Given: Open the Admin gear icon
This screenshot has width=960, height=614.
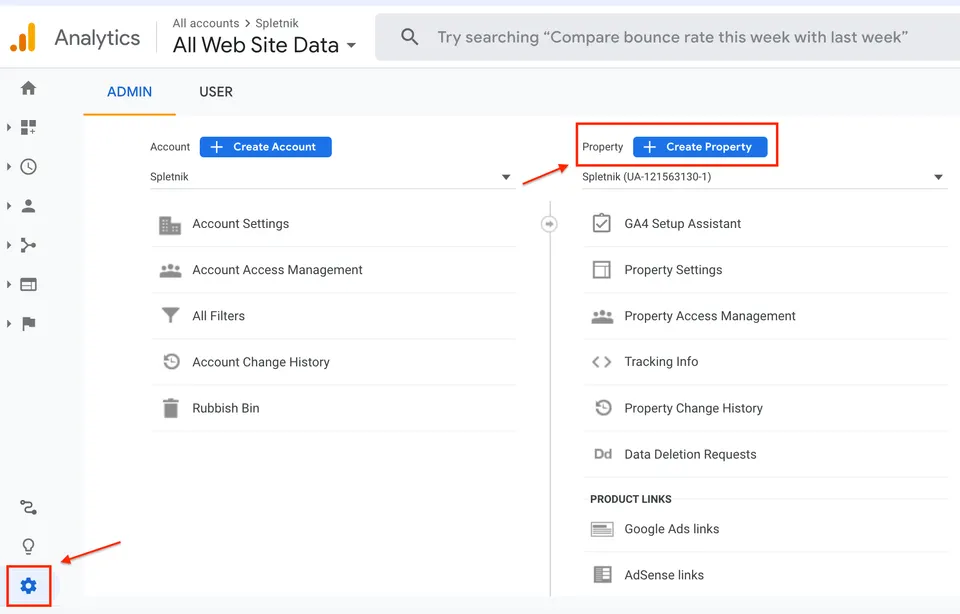Looking at the screenshot, I should pyautogui.click(x=28, y=586).
